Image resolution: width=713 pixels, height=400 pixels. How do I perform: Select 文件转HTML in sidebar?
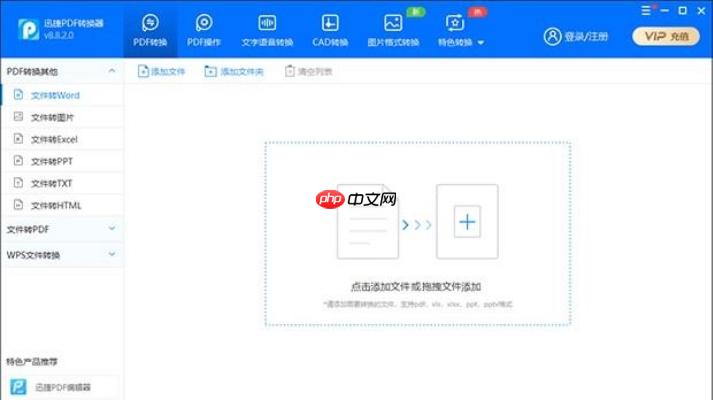click(x=62, y=205)
